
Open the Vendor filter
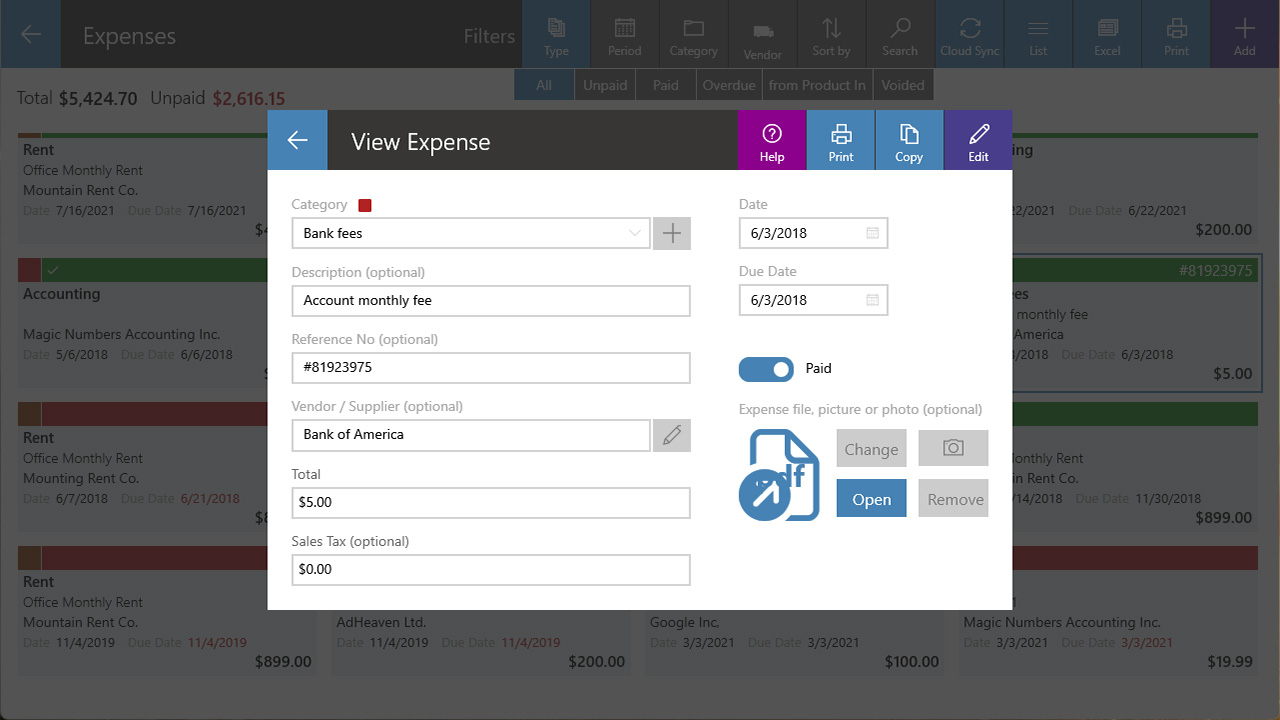[763, 34]
